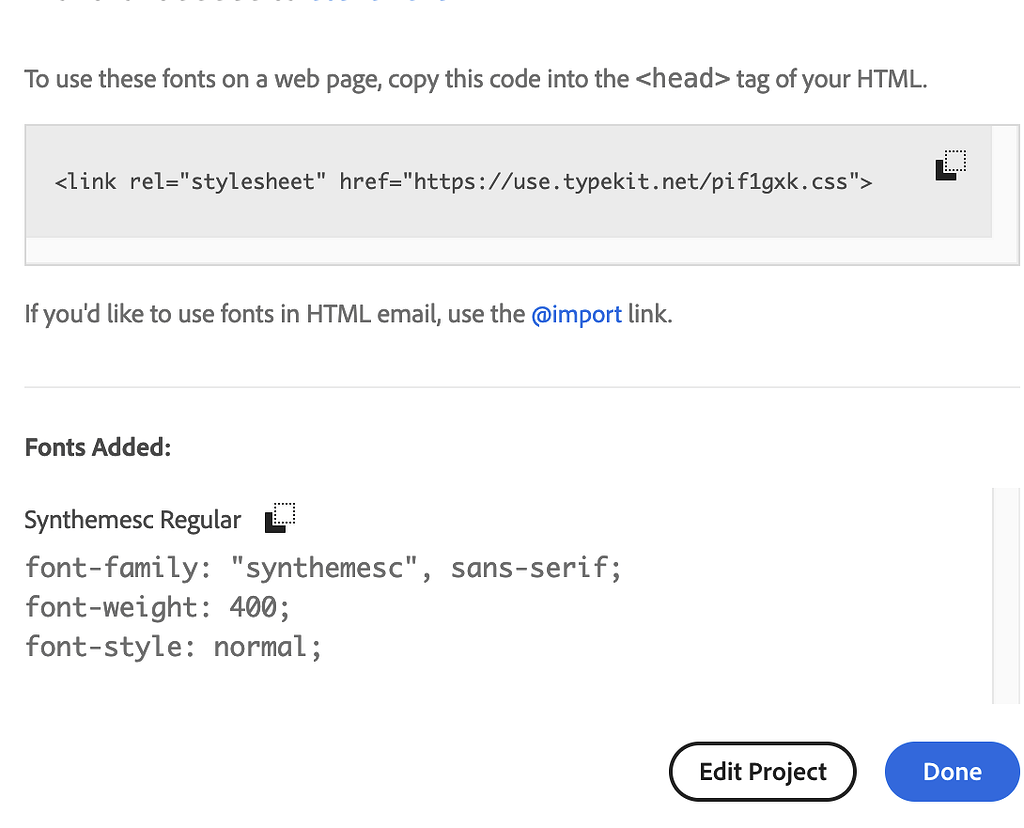Click the Edit Project button

click(762, 771)
